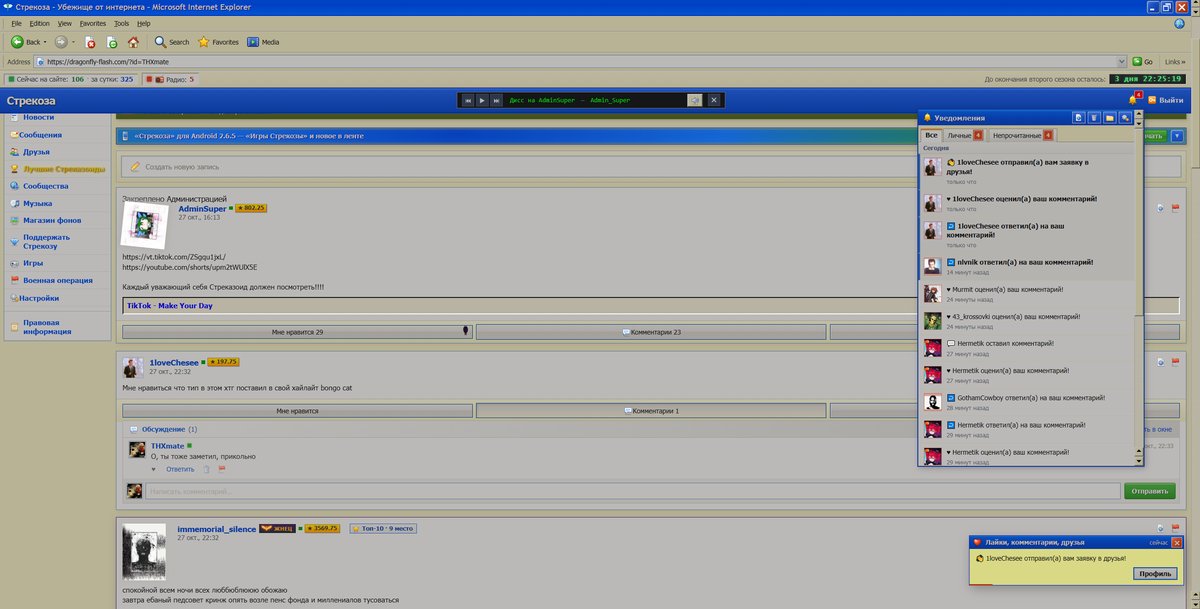Open the File menu
Screen dimensions: 1200x609
click(16, 23)
